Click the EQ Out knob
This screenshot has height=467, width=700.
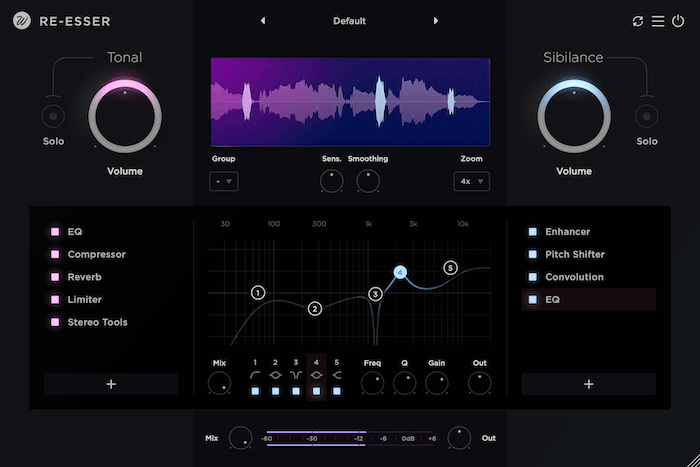tap(479, 384)
